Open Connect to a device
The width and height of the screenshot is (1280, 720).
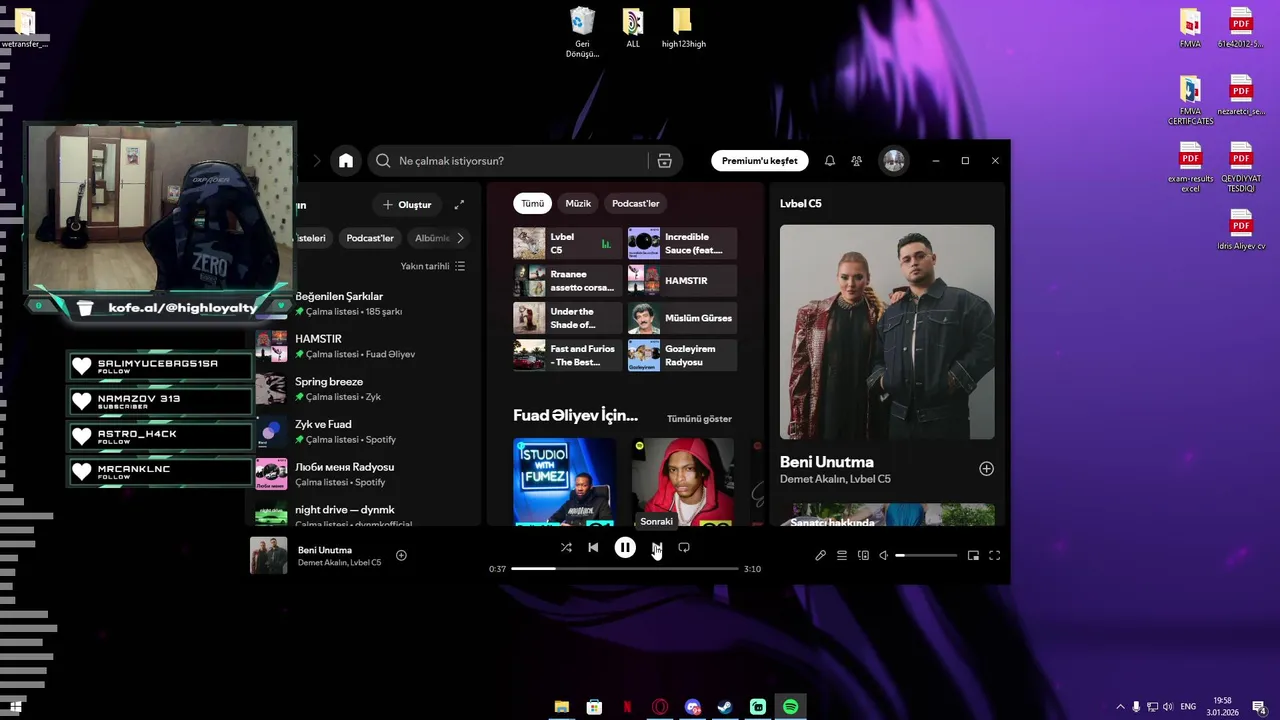(863, 555)
